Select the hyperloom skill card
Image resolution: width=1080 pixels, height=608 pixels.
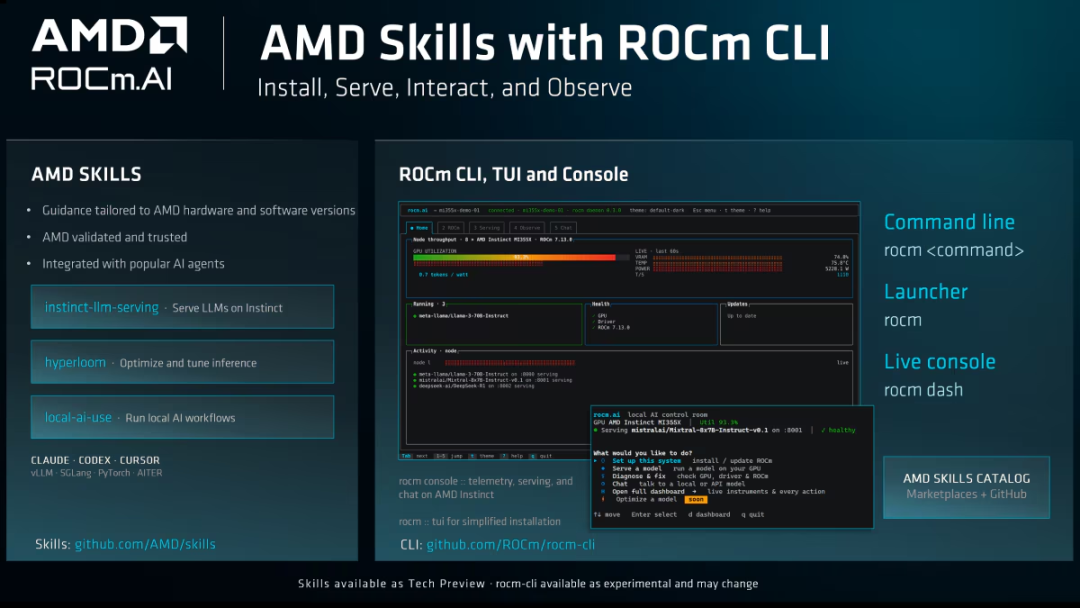click(x=183, y=362)
